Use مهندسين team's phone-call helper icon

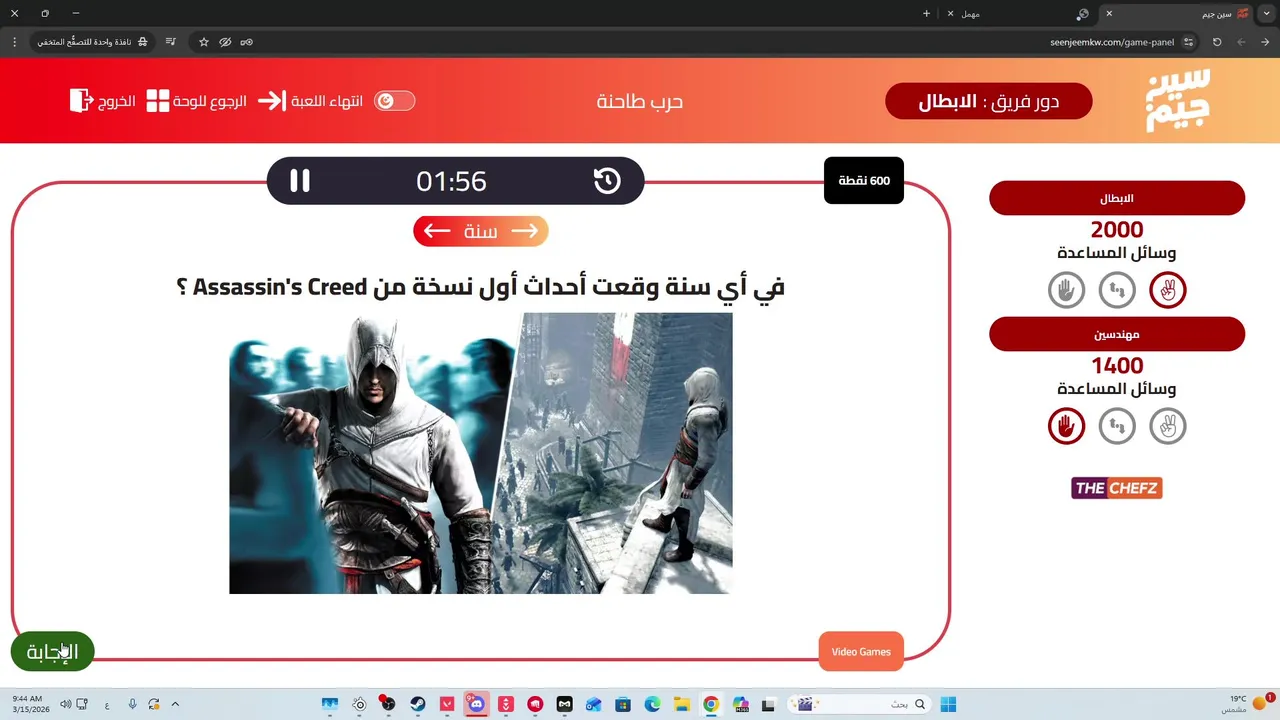(1117, 427)
